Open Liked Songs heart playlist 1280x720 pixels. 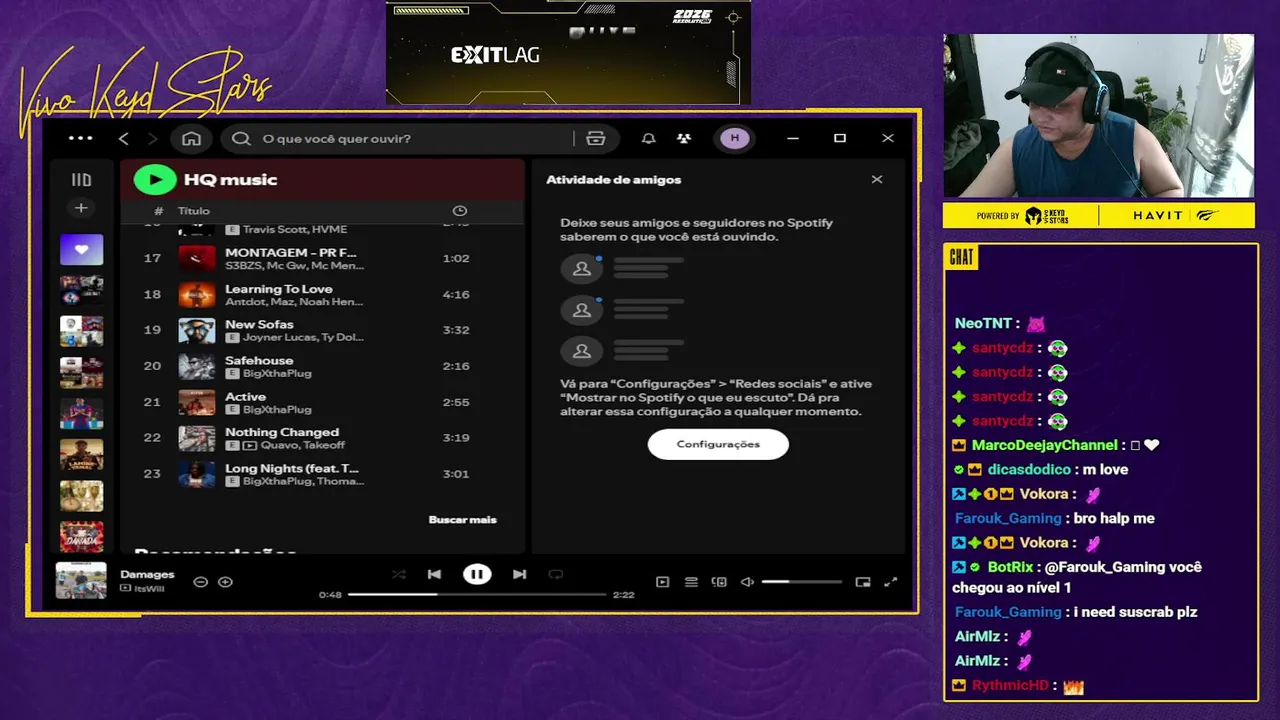click(x=81, y=250)
